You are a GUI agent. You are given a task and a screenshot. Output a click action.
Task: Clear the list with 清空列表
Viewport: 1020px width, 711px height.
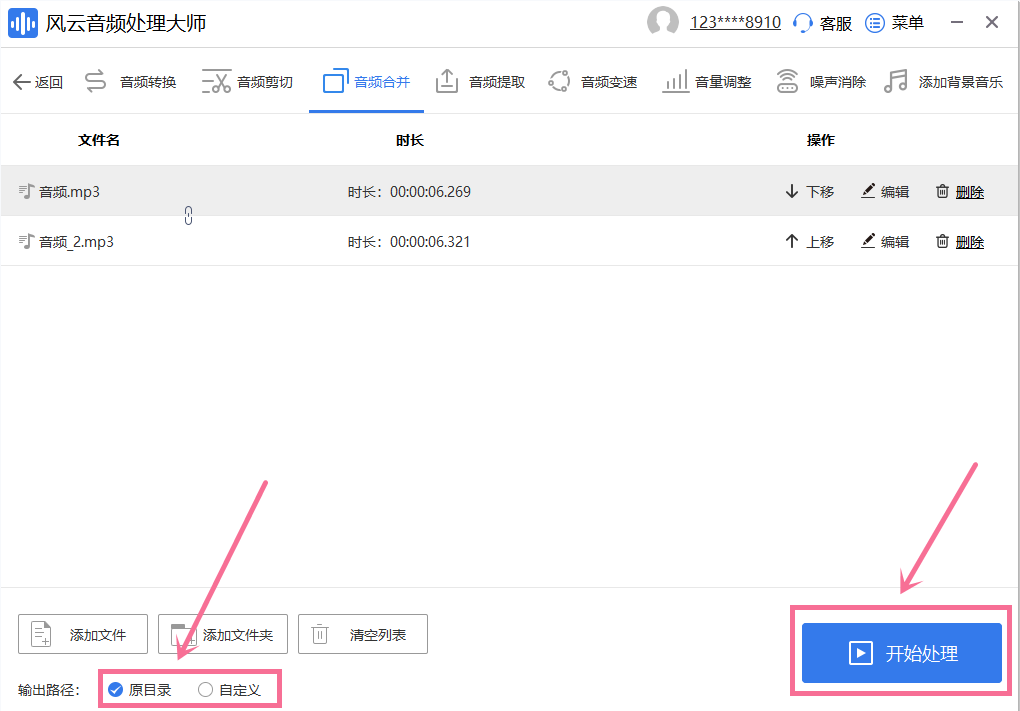click(363, 634)
